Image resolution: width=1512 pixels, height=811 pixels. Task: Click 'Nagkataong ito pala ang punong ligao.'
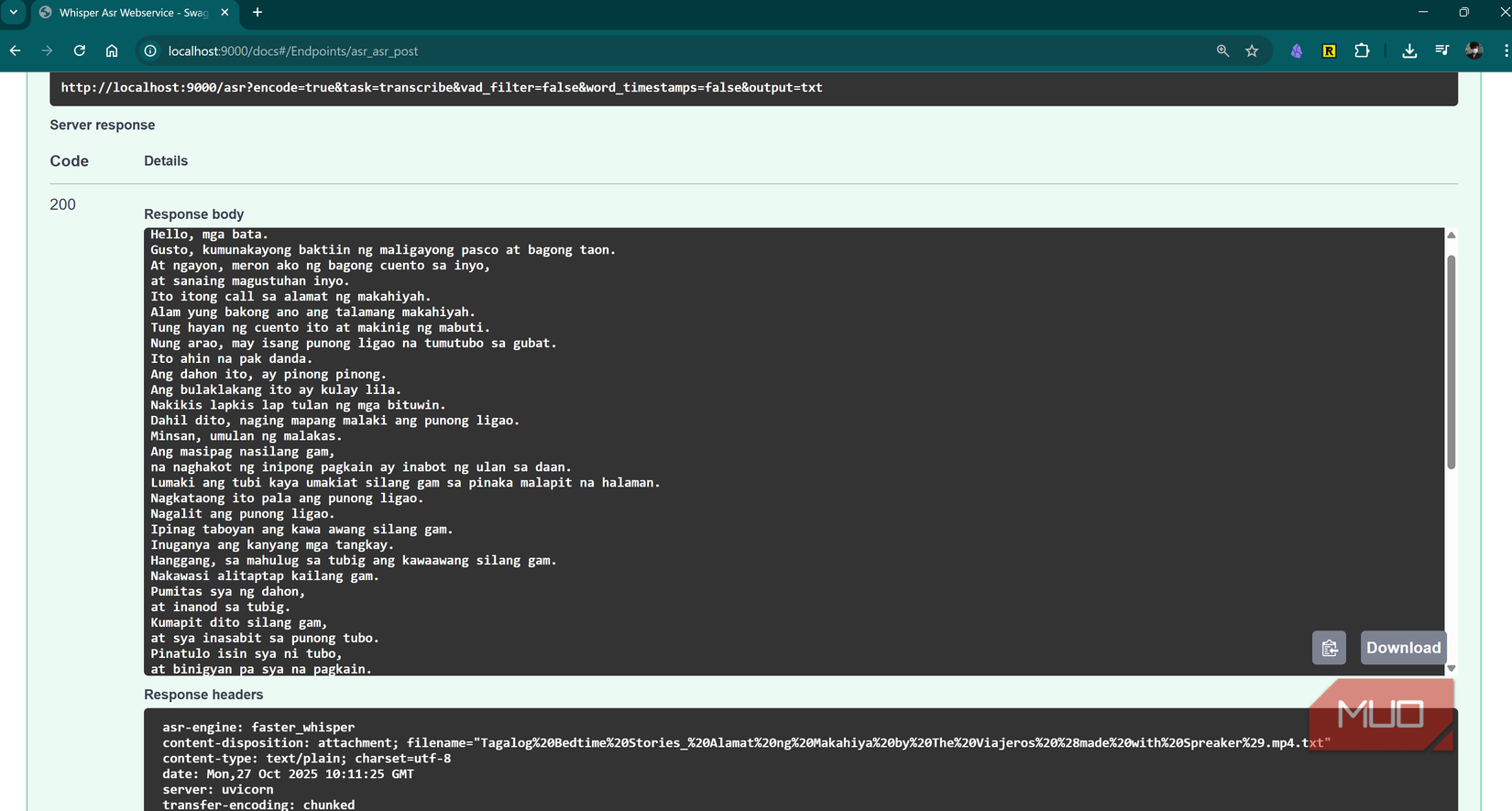[287, 499]
